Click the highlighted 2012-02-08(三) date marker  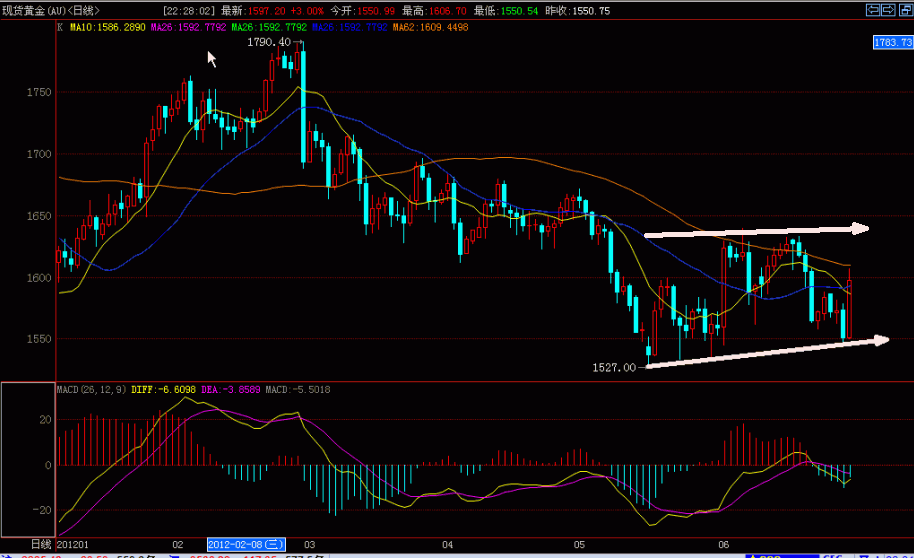[x=246, y=545]
